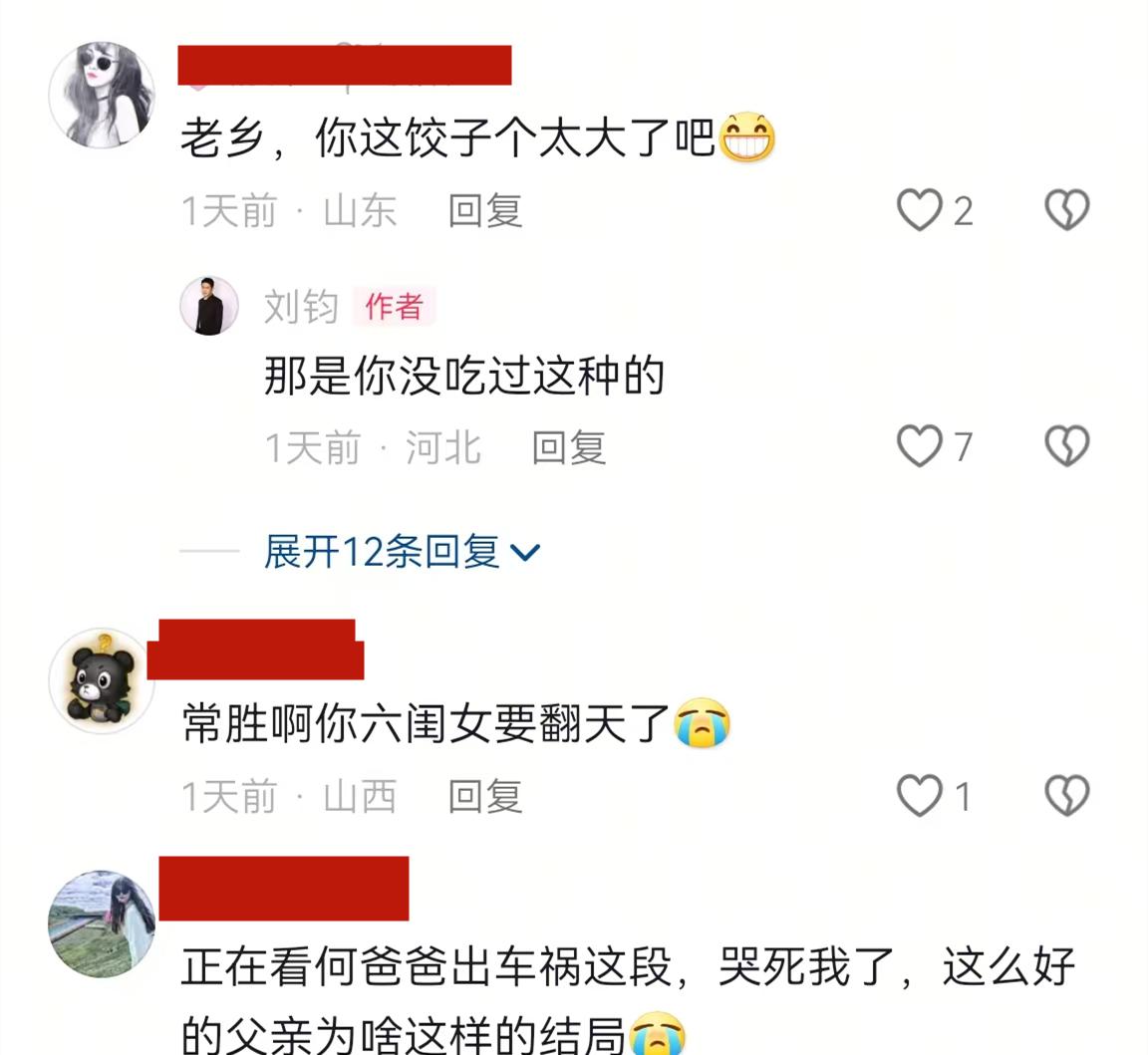The height and width of the screenshot is (1055, 1148).
Task: Click the grinning emoji in dumpling comment
Action: tap(746, 137)
